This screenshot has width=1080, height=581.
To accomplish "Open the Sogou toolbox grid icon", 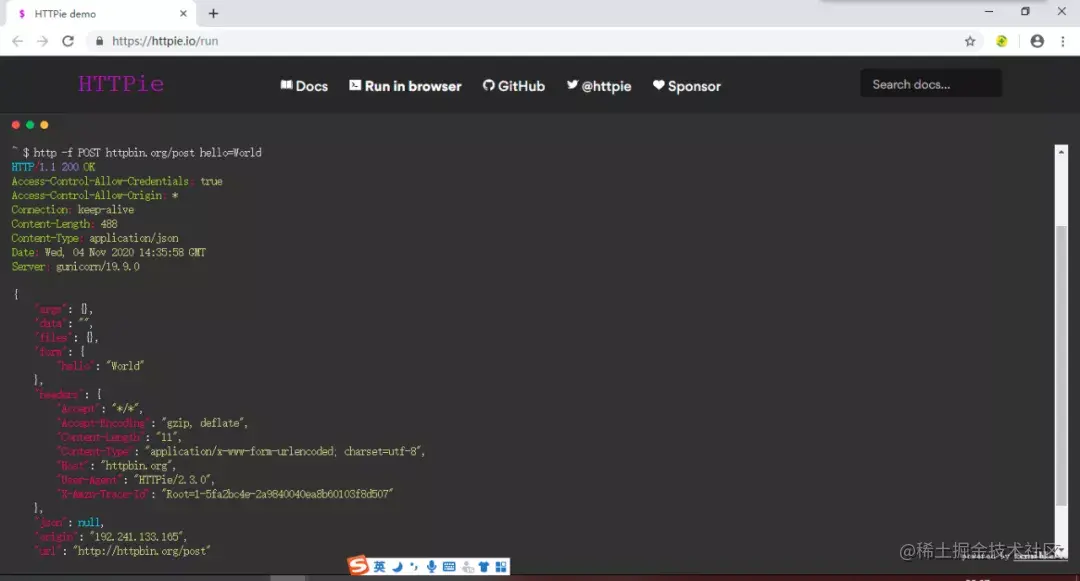I will (501, 567).
